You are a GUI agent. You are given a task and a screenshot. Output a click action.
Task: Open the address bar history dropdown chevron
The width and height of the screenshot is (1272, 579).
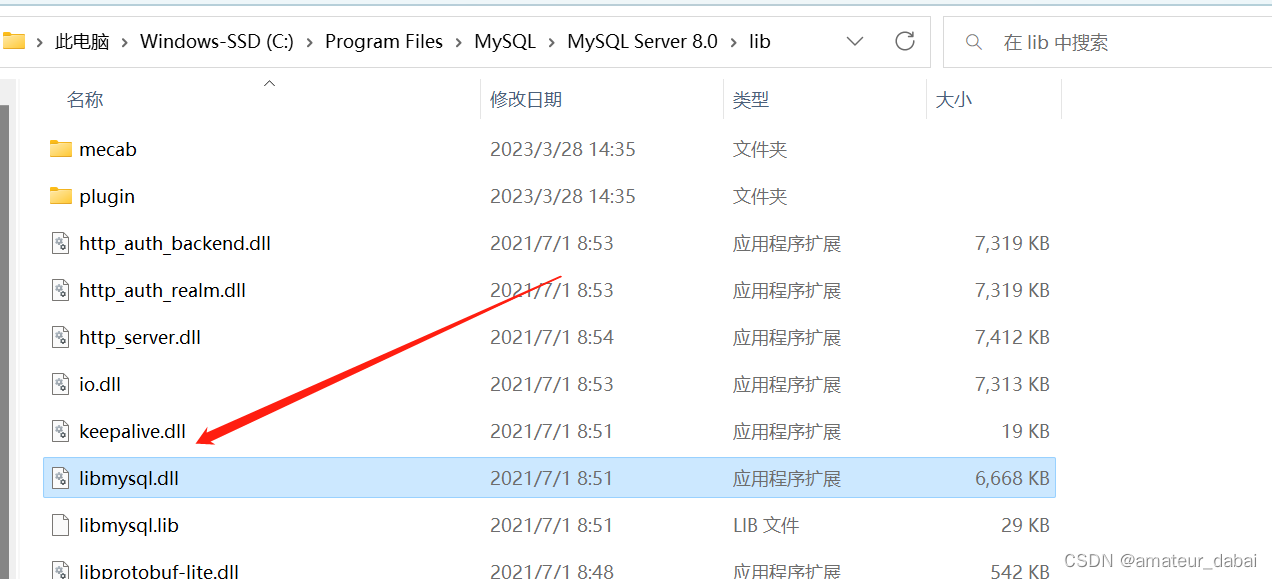tap(855, 41)
